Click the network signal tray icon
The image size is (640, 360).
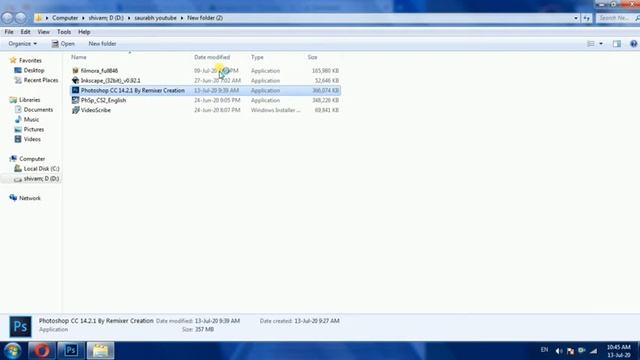594,351
